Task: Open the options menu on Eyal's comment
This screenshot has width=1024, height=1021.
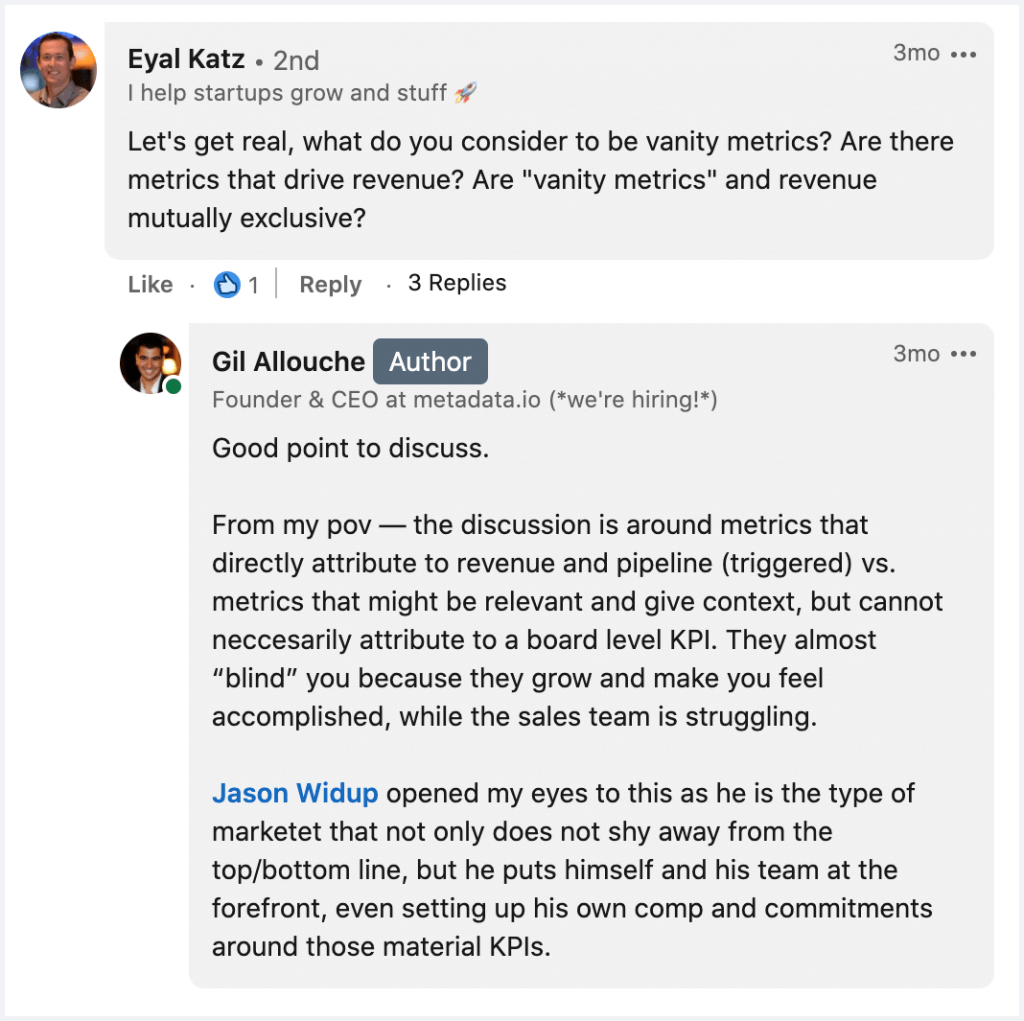Action: point(964,53)
